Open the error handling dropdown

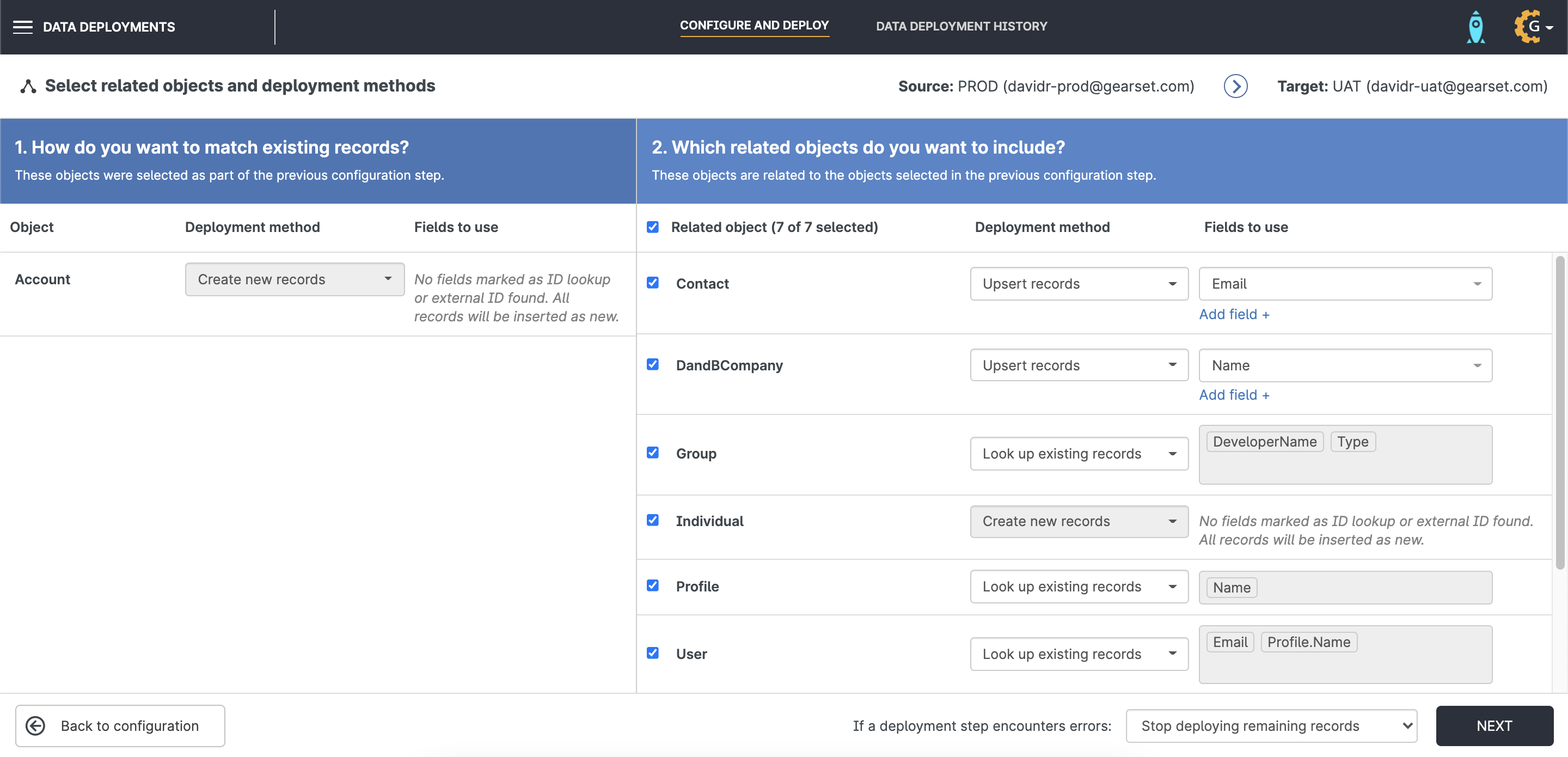point(1271,726)
